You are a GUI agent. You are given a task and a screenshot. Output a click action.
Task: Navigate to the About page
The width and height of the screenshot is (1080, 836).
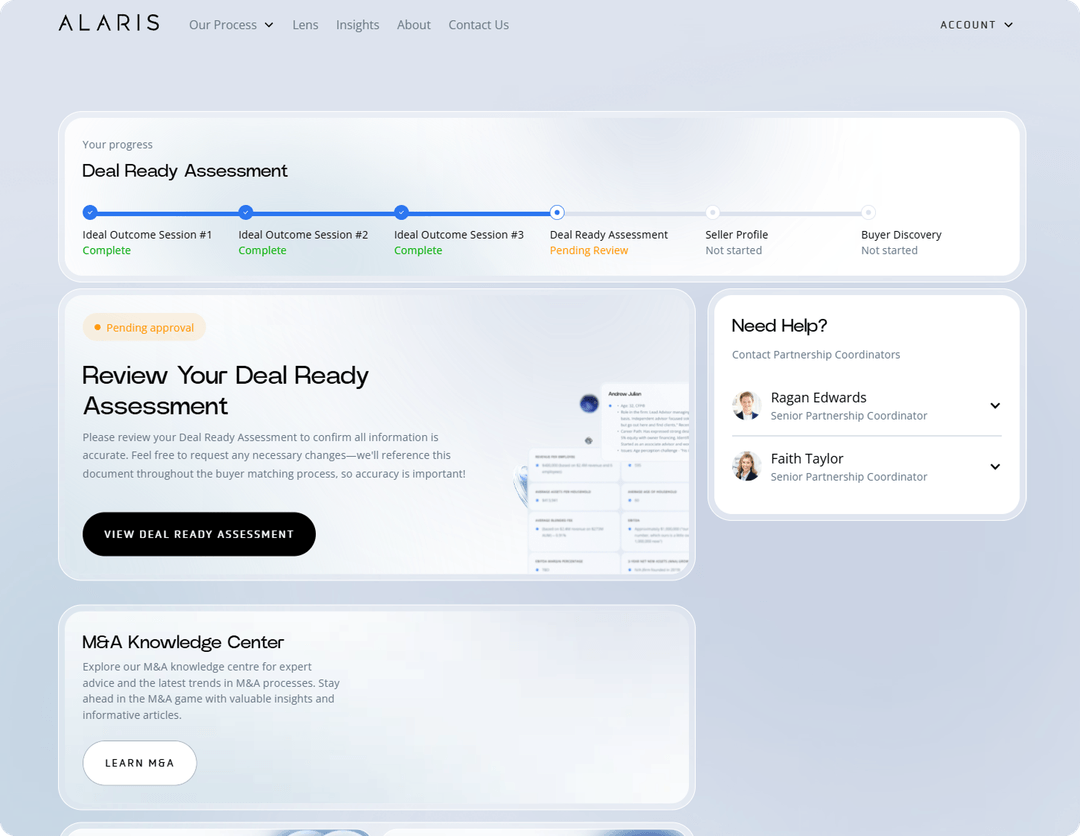(413, 25)
